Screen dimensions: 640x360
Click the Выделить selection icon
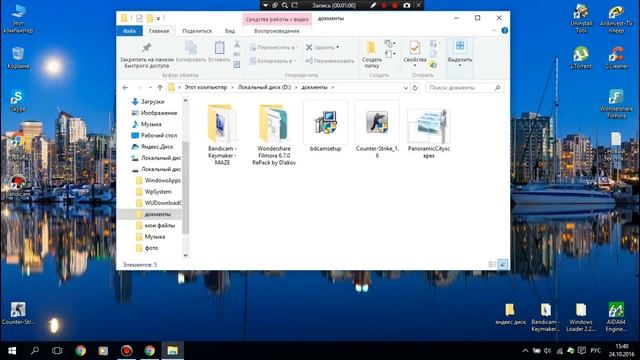click(460, 46)
